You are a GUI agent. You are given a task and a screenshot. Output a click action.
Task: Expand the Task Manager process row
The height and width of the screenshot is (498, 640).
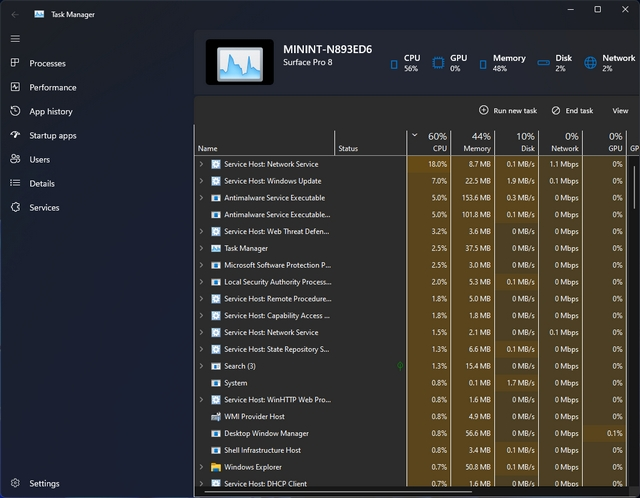pos(201,248)
